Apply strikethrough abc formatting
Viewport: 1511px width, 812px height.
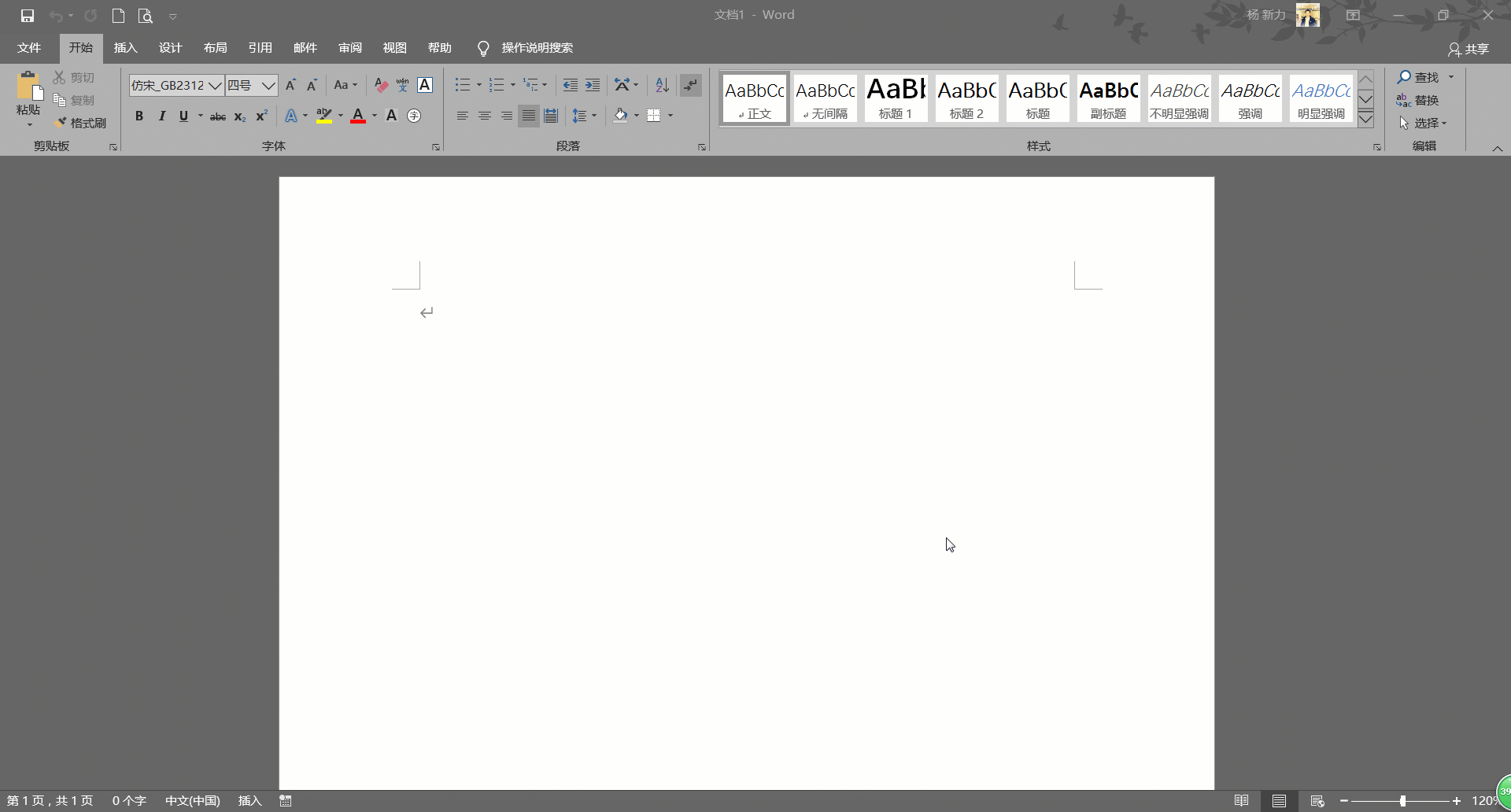click(x=218, y=116)
